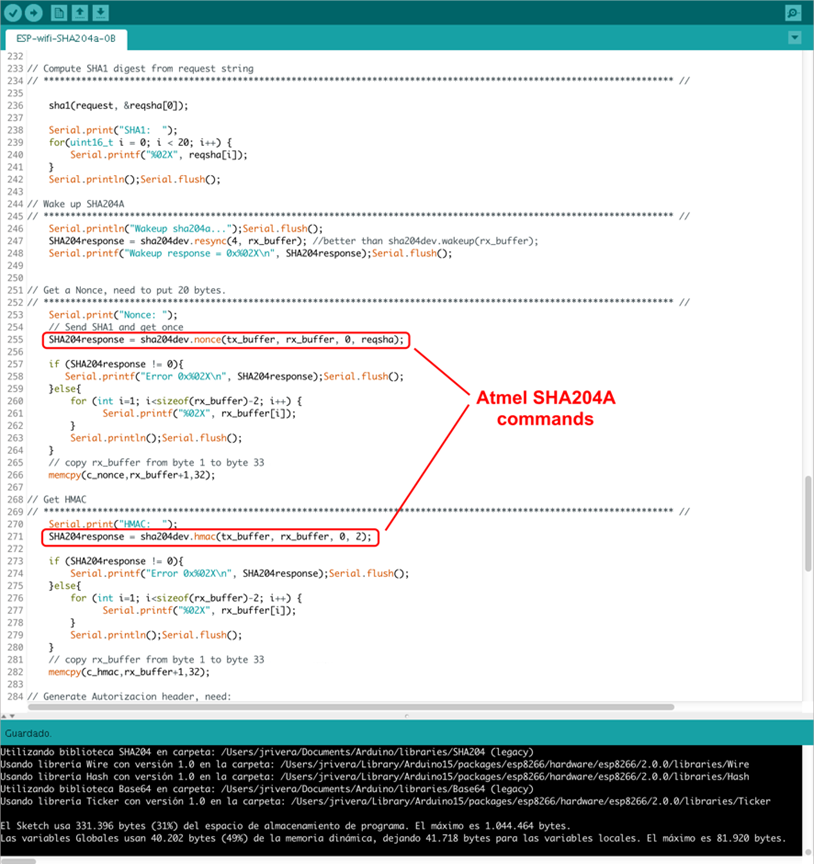Open the Serial Monitor magnifier icon
The height and width of the screenshot is (864, 814).
(793, 13)
